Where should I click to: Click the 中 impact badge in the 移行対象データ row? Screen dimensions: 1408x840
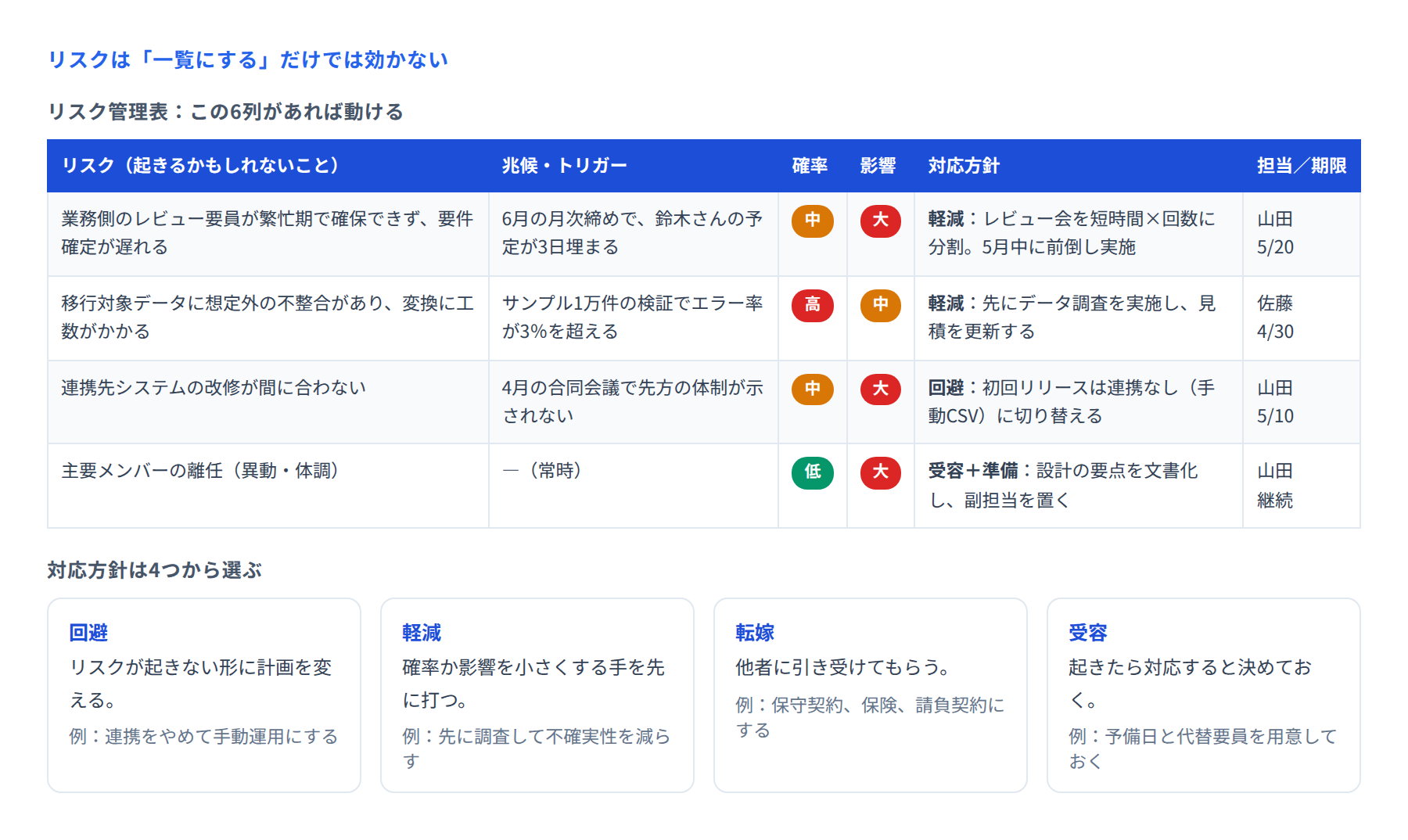pyautogui.click(x=881, y=305)
